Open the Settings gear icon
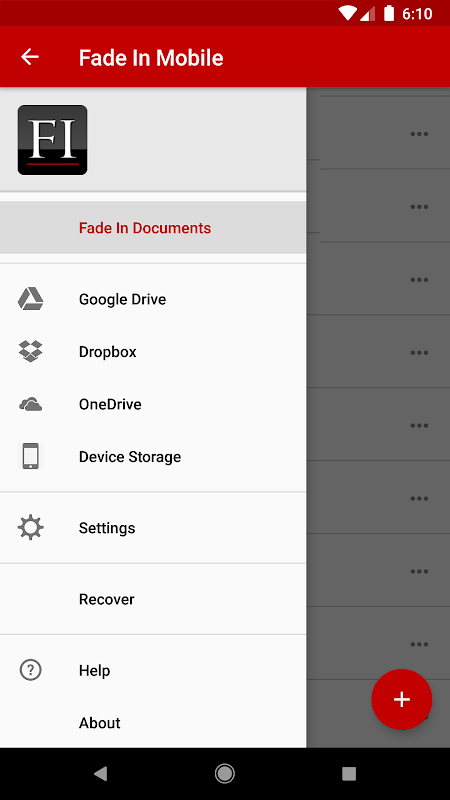The width and height of the screenshot is (450, 800). [31, 528]
